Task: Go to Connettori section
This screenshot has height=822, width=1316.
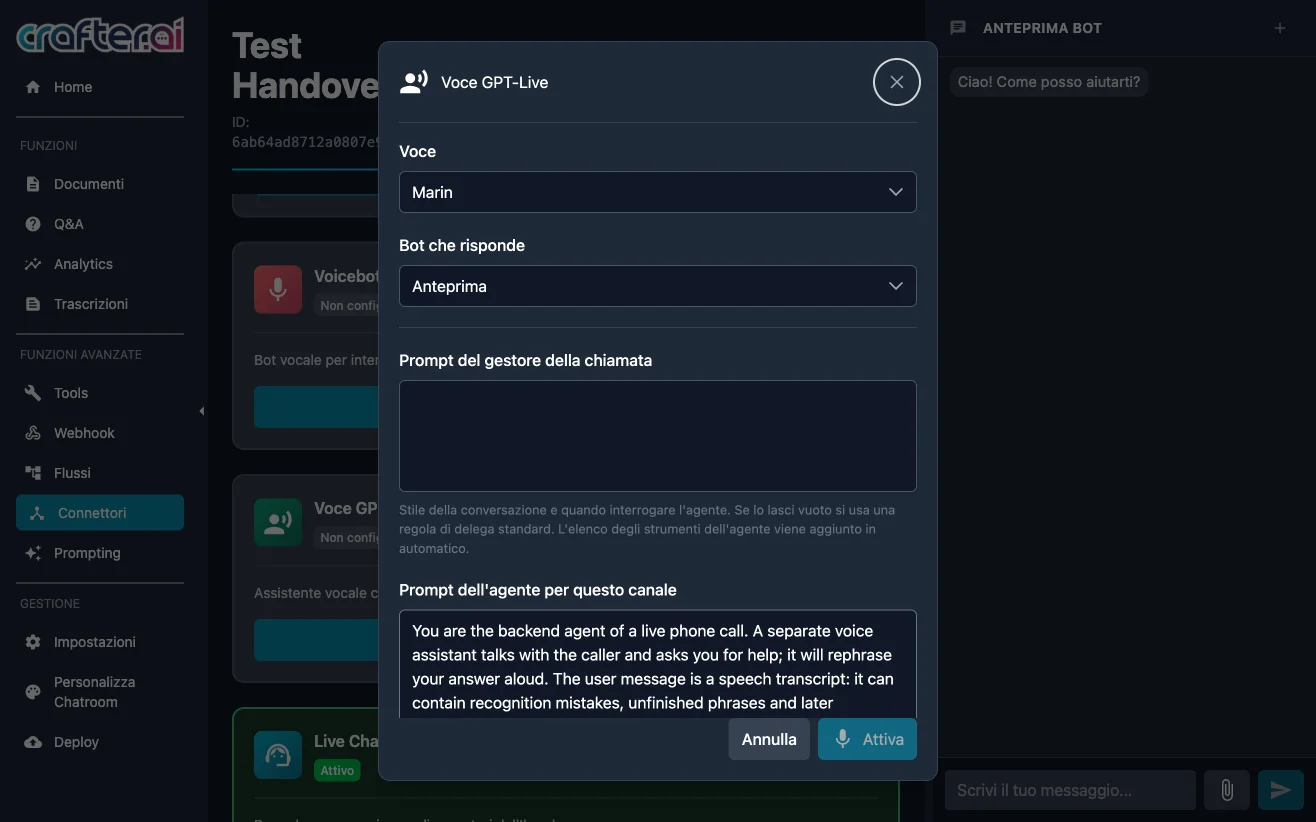Action: coord(100,513)
